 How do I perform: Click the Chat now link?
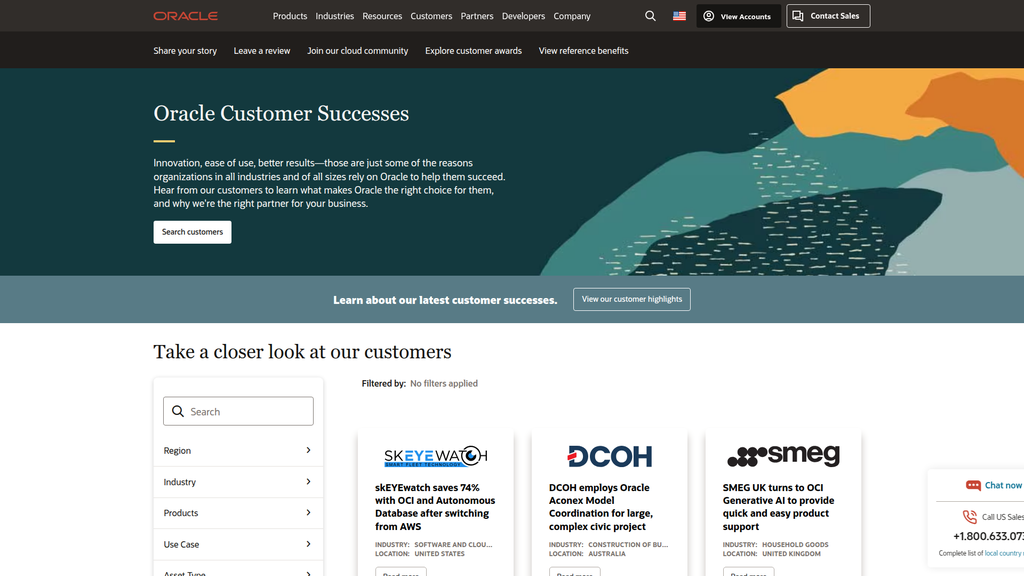click(1003, 485)
